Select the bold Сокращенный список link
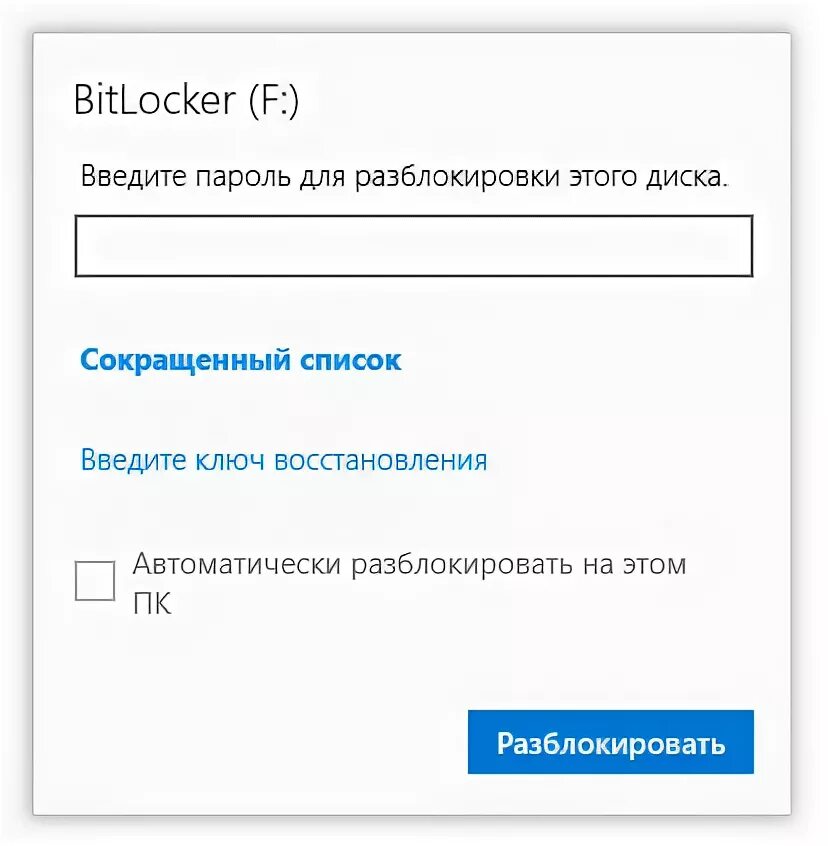828x846 pixels. click(x=240, y=360)
